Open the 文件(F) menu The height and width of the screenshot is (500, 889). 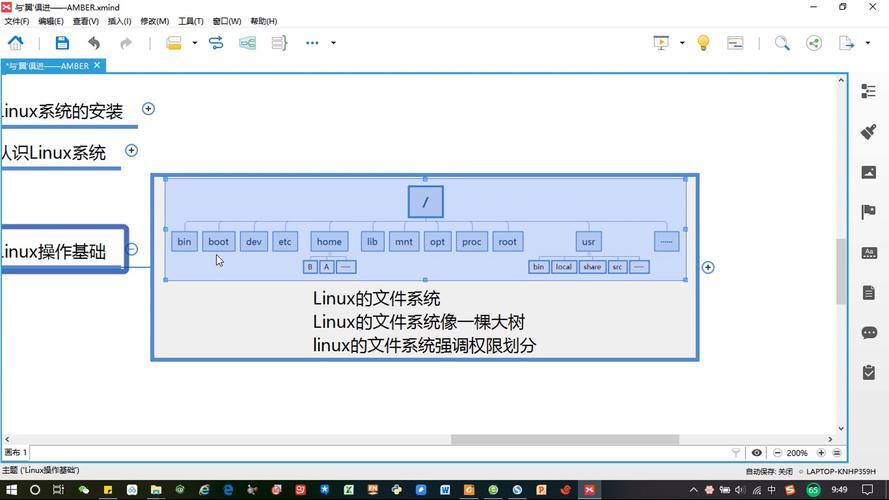[16, 21]
